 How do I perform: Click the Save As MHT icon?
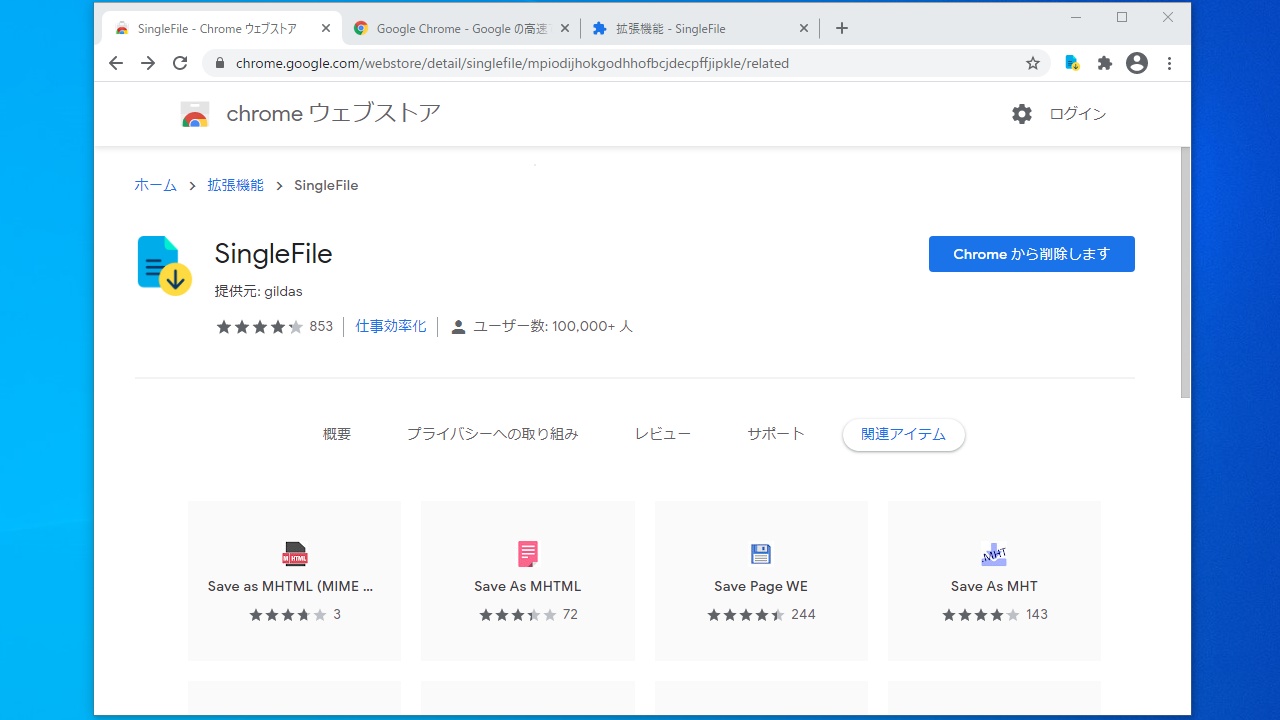point(994,554)
